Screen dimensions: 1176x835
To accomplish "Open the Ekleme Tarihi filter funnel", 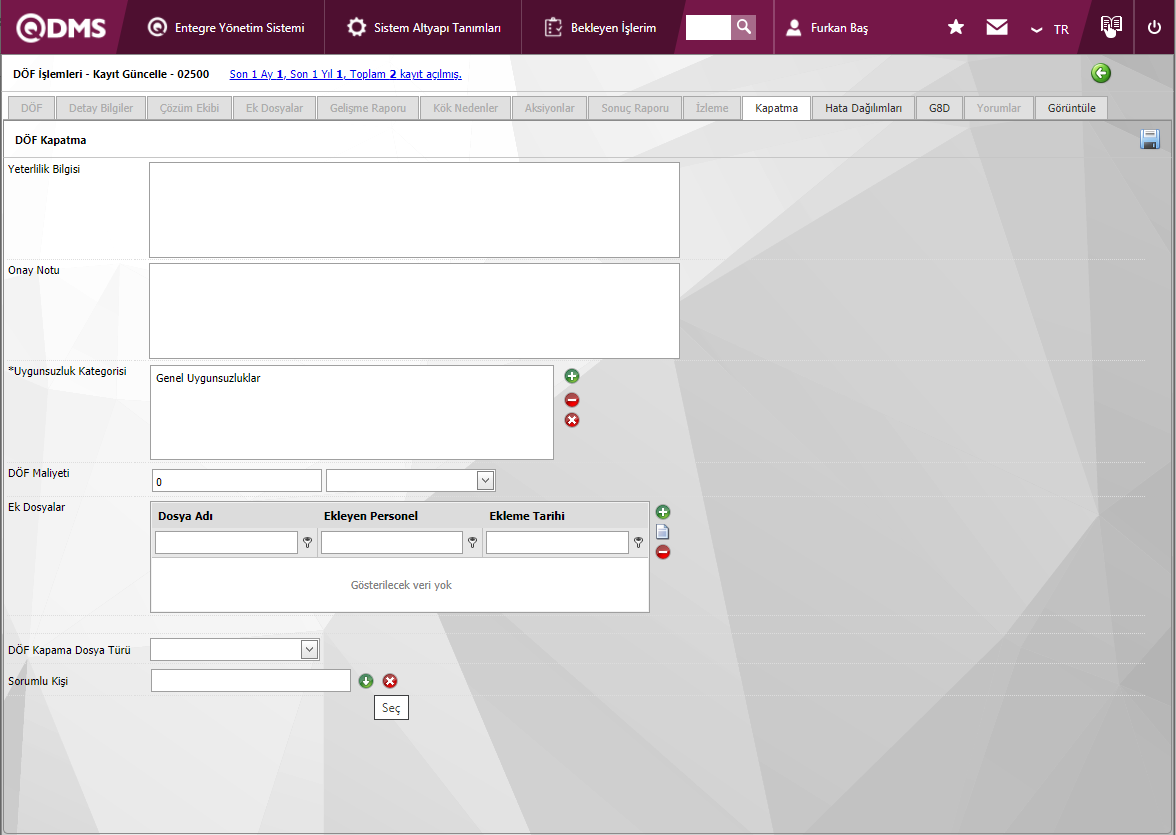I will pos(638,542).
